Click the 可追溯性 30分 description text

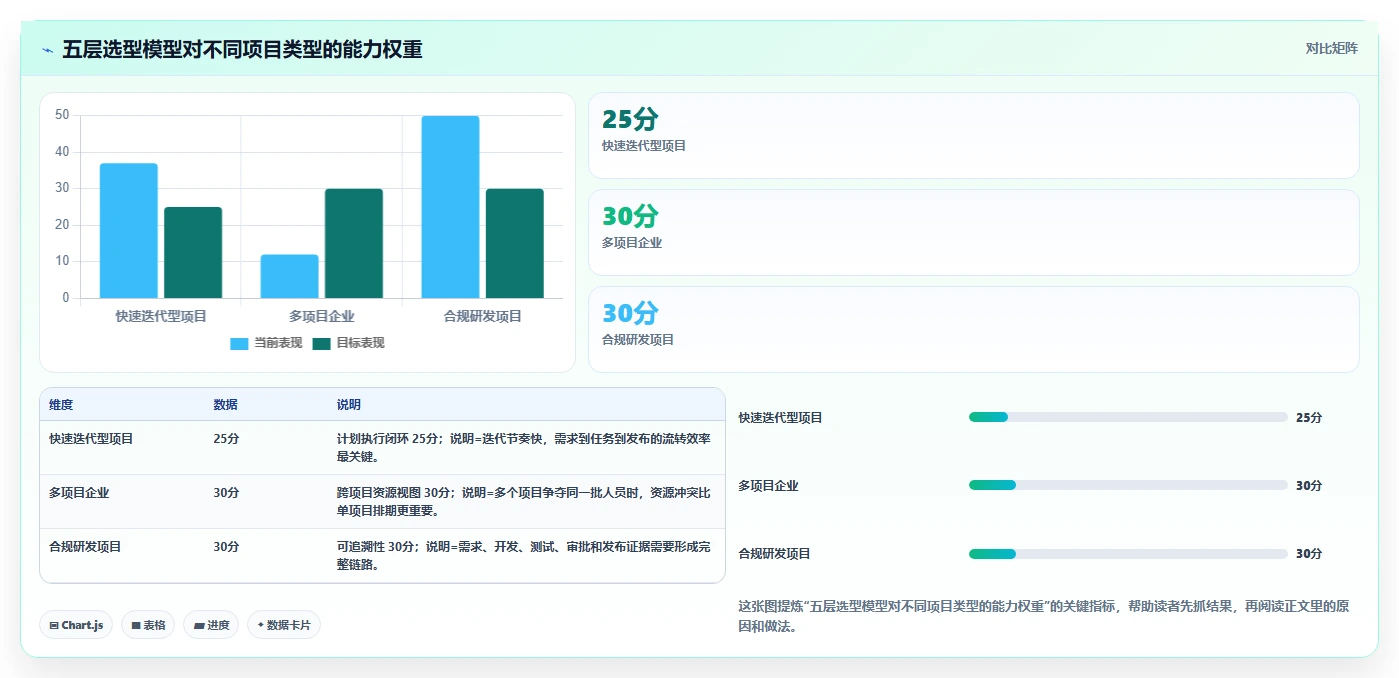tap(524, 556)
